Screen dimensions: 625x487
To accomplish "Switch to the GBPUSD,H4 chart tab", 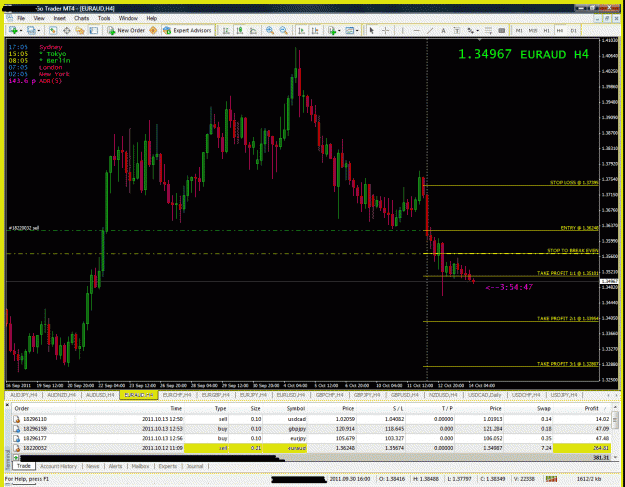I will click(x=405, y=395).
